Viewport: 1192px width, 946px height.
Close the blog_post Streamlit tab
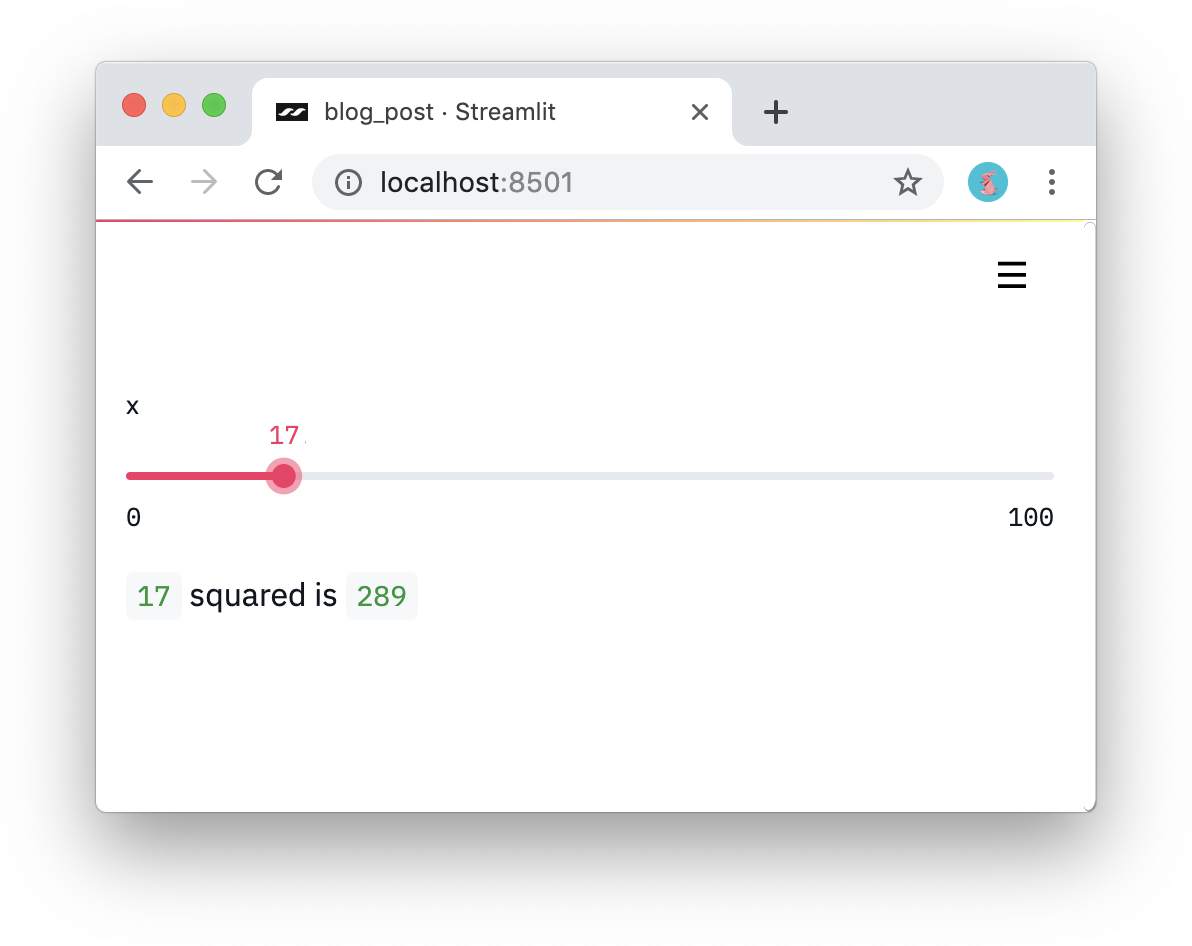699,113
